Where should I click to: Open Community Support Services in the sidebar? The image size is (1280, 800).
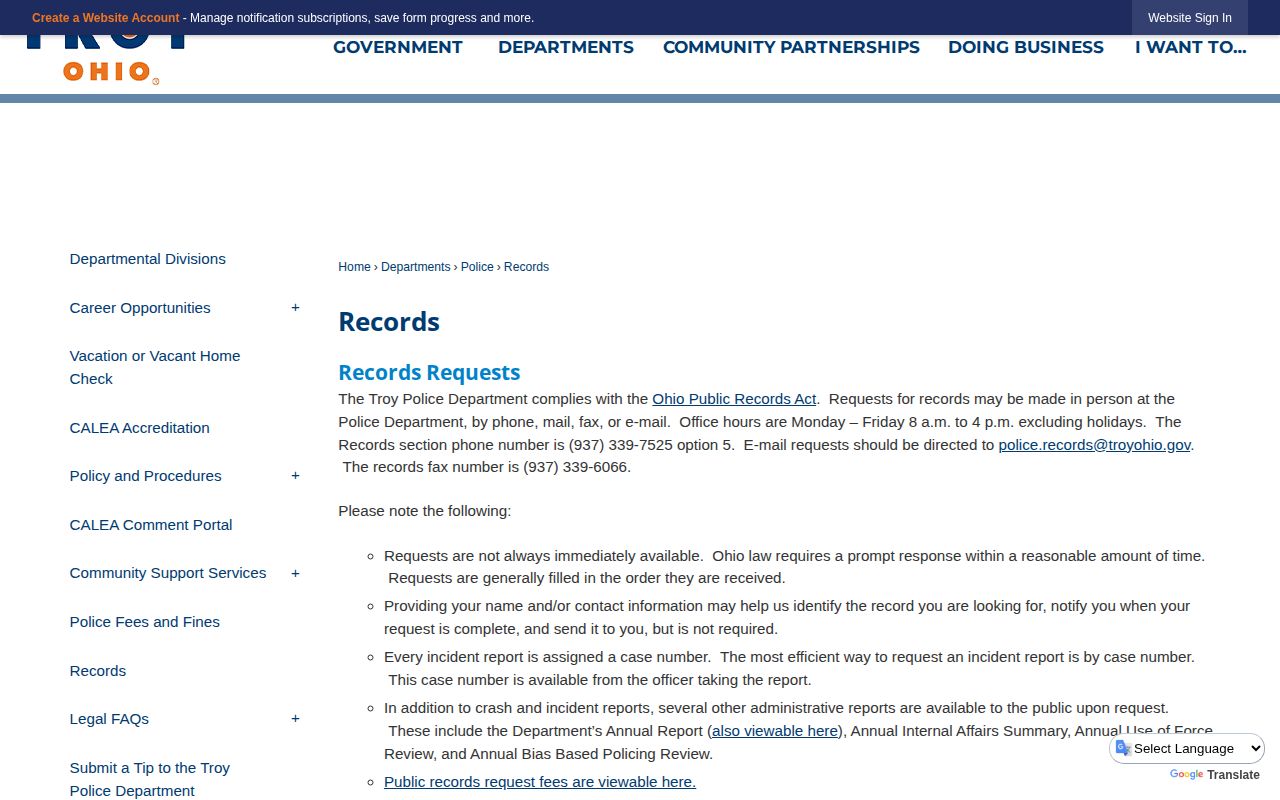168,573
